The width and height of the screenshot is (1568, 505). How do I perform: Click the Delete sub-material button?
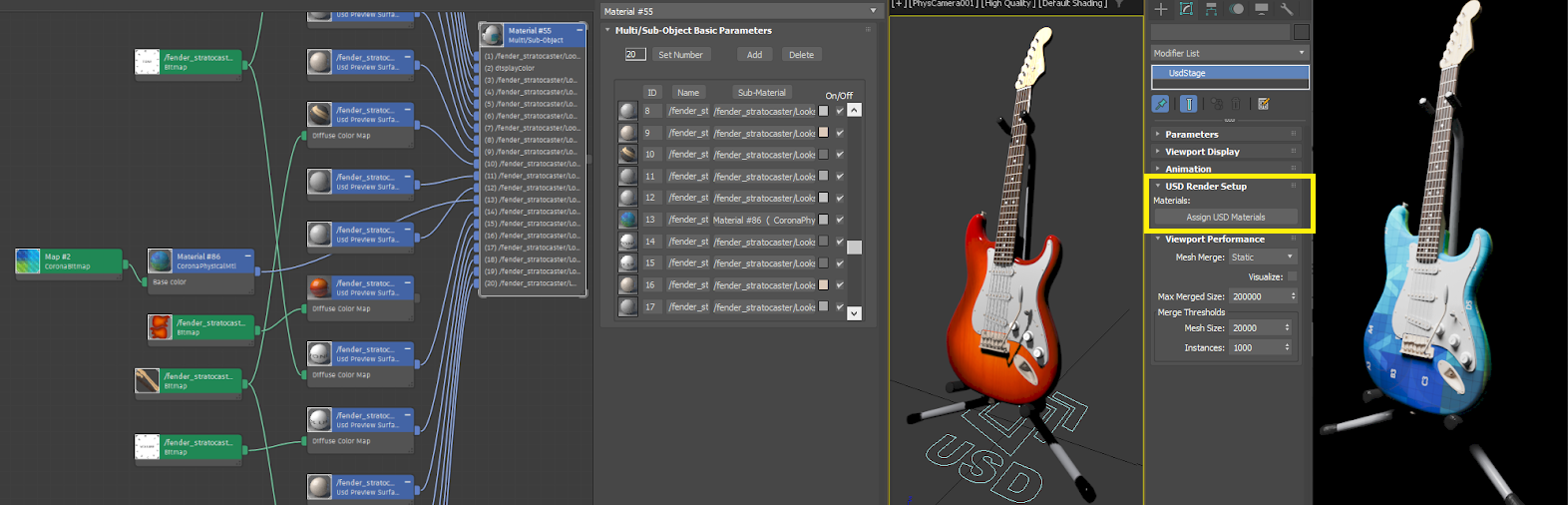(x=802, y=55)
